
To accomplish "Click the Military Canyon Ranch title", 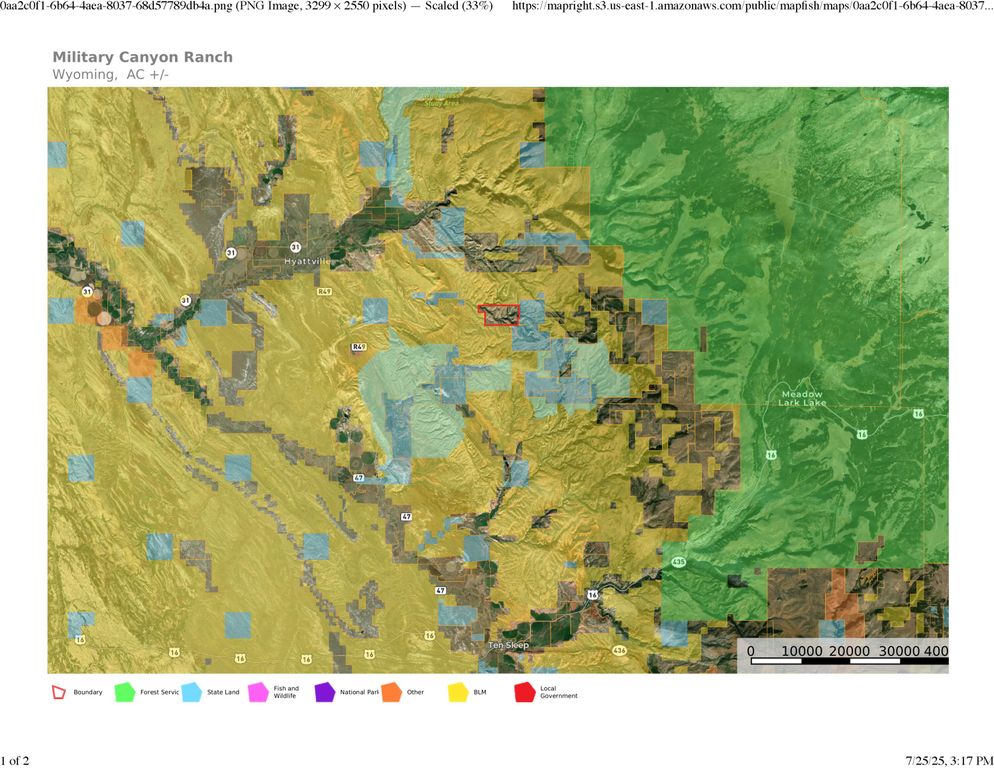I will pos(142,57).
